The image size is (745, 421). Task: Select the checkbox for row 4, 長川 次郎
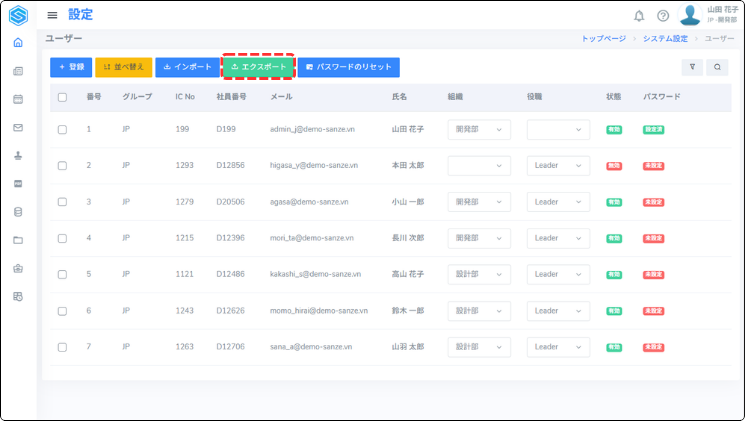[62, 238]
